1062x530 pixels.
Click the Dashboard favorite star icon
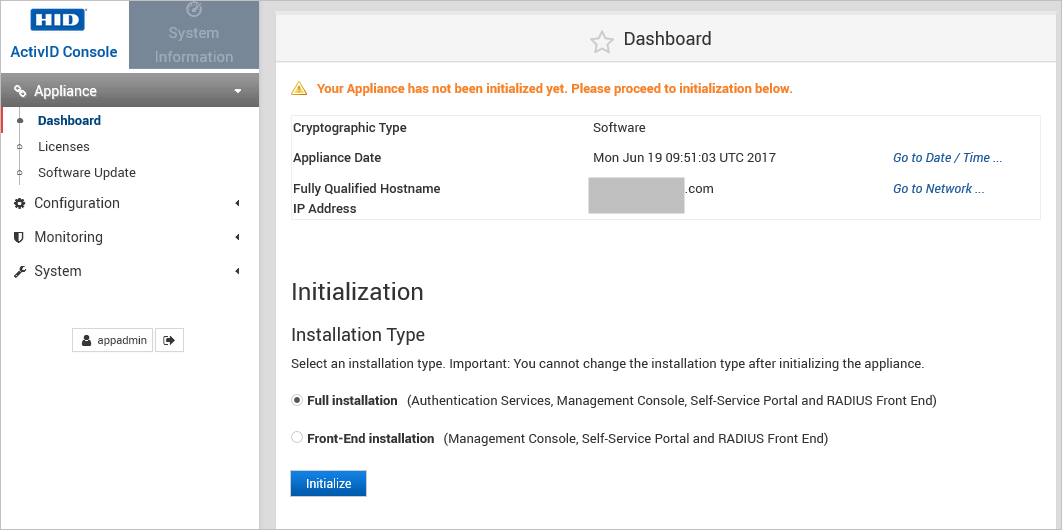pyautogui.click(x=601, y=42)
